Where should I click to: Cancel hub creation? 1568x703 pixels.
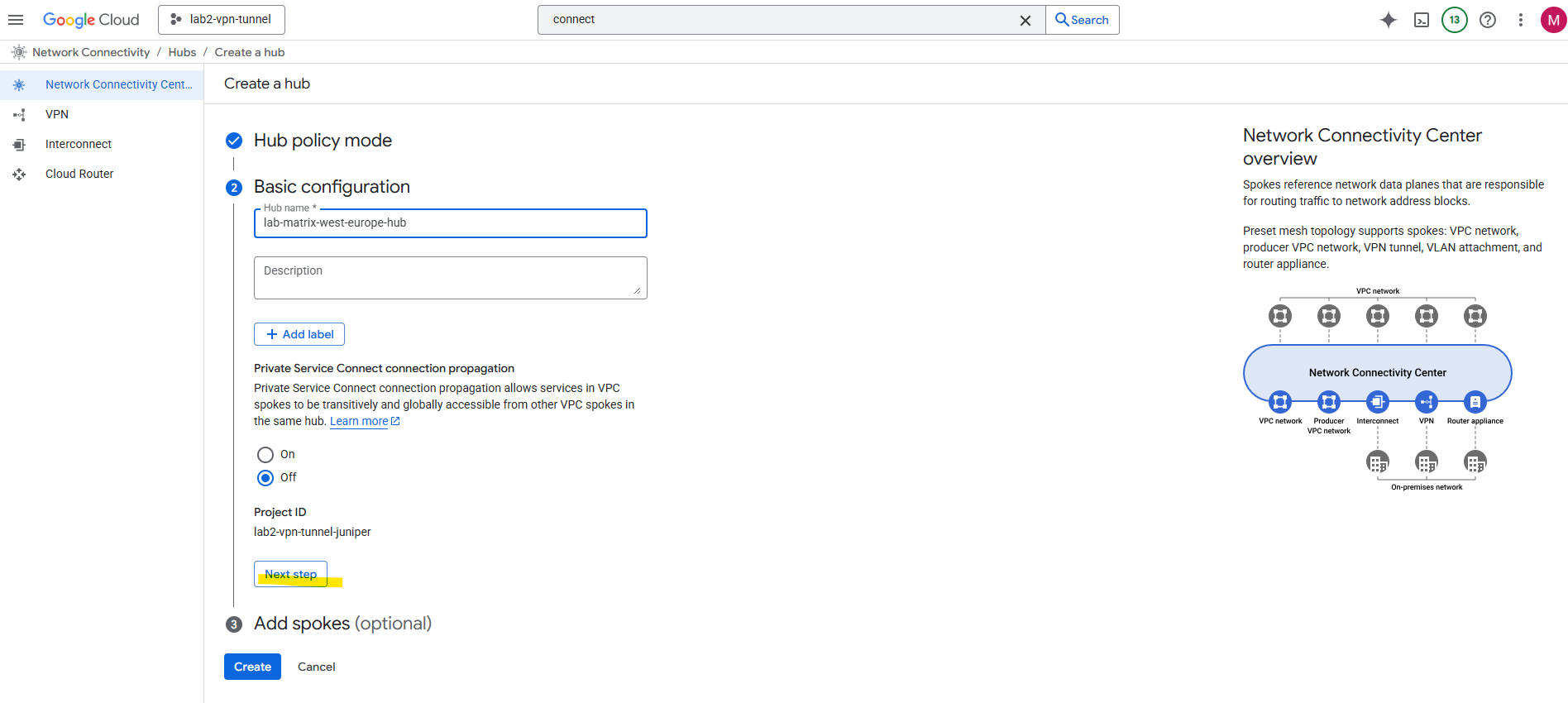click(x=317, y=667)
